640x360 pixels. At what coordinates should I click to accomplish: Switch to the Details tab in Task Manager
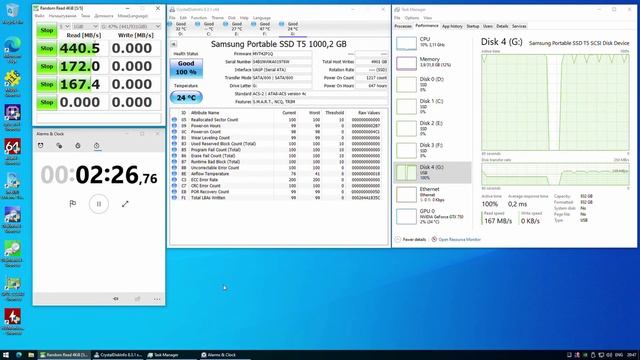pos(502,26)
